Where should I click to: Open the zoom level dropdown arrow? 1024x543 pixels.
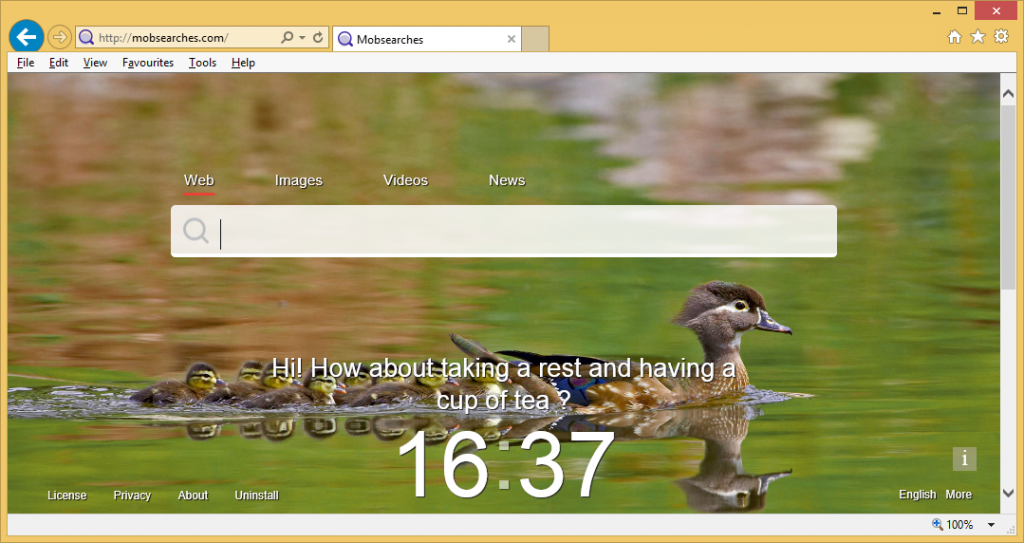[991, 525]
